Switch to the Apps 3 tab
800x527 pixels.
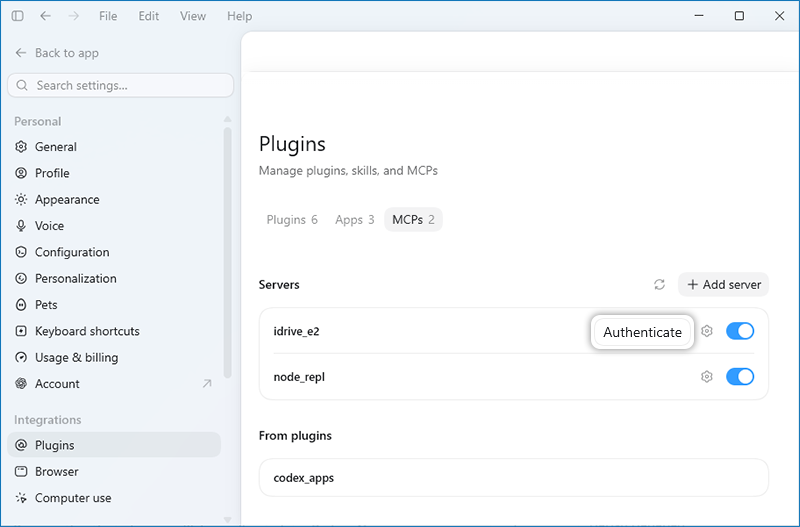[x=355, y=220]
